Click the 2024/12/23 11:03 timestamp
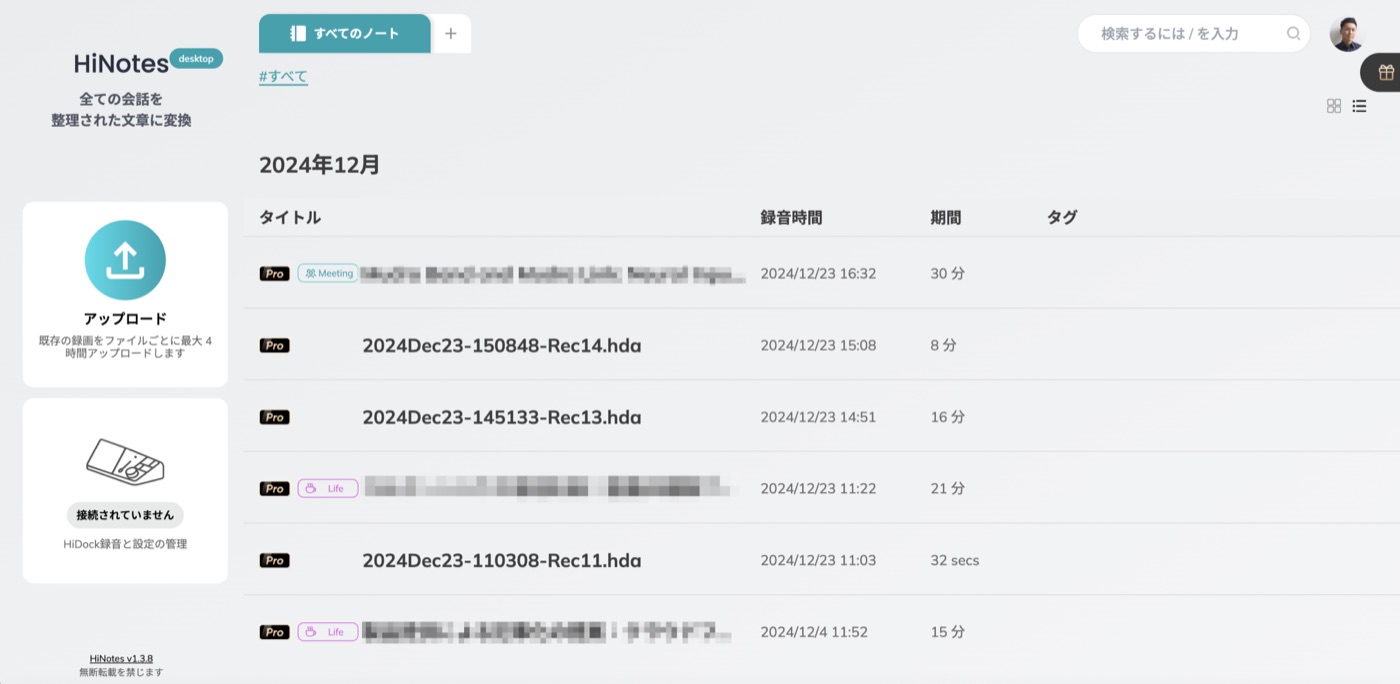Image resolution: width=1400 pixels, height=684 pixels. click(818, 560)
